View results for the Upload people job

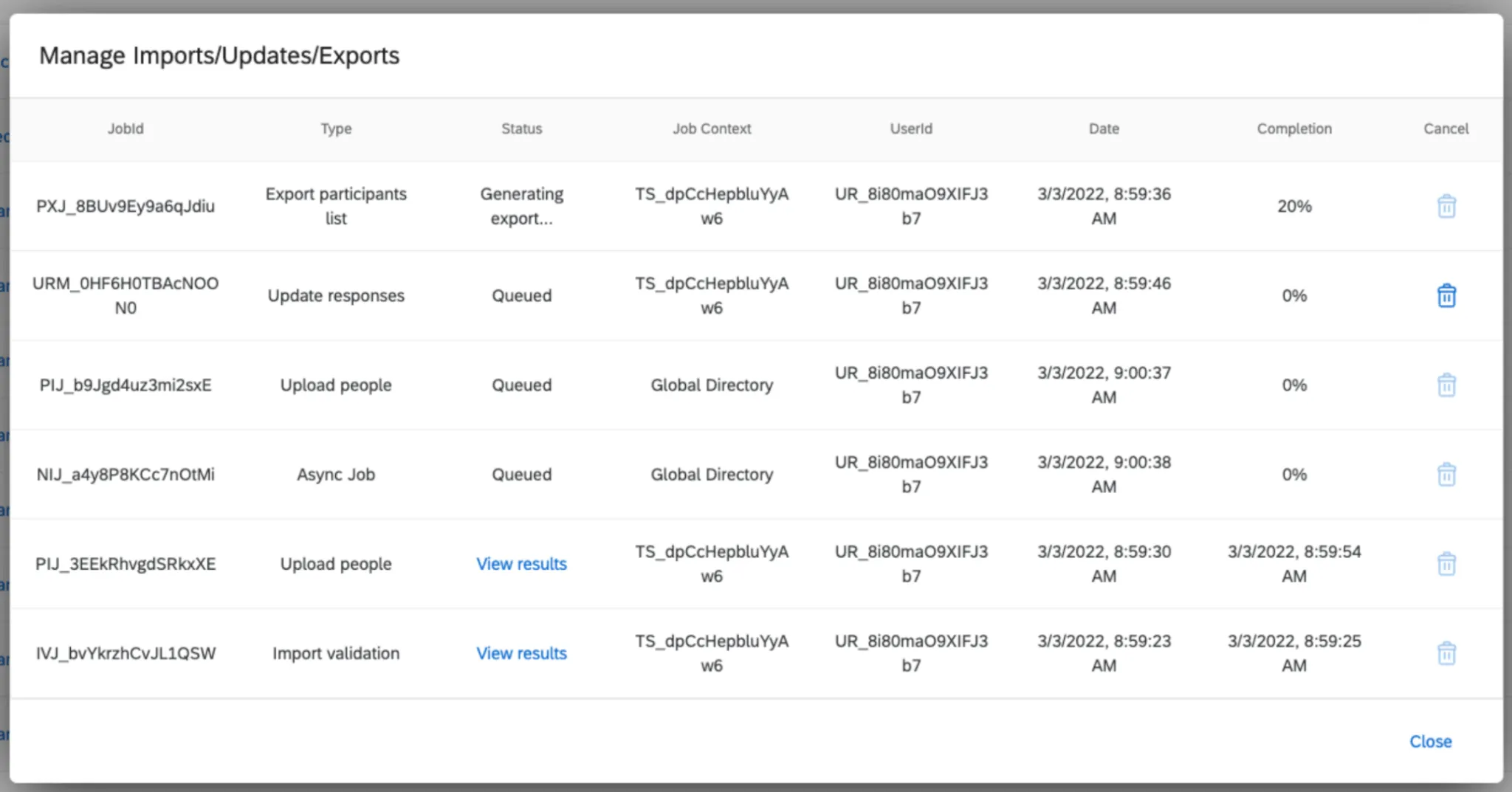[x=521, y=563]
